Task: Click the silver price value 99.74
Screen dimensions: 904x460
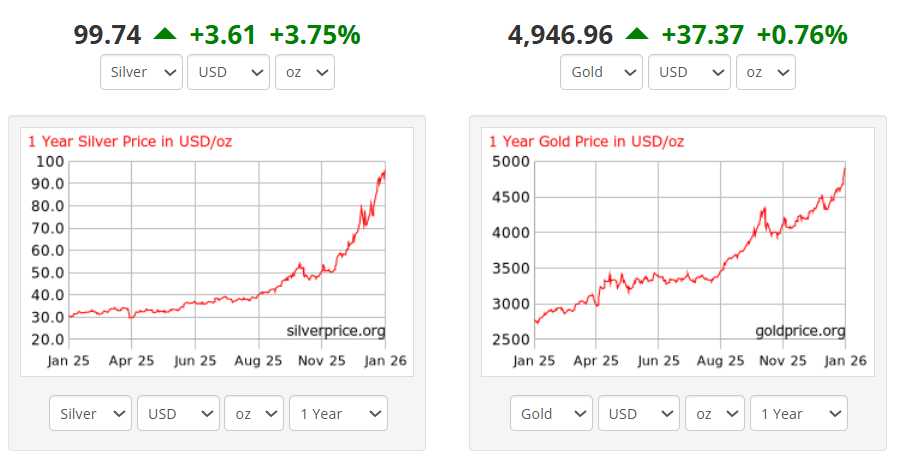Action: 107,35
